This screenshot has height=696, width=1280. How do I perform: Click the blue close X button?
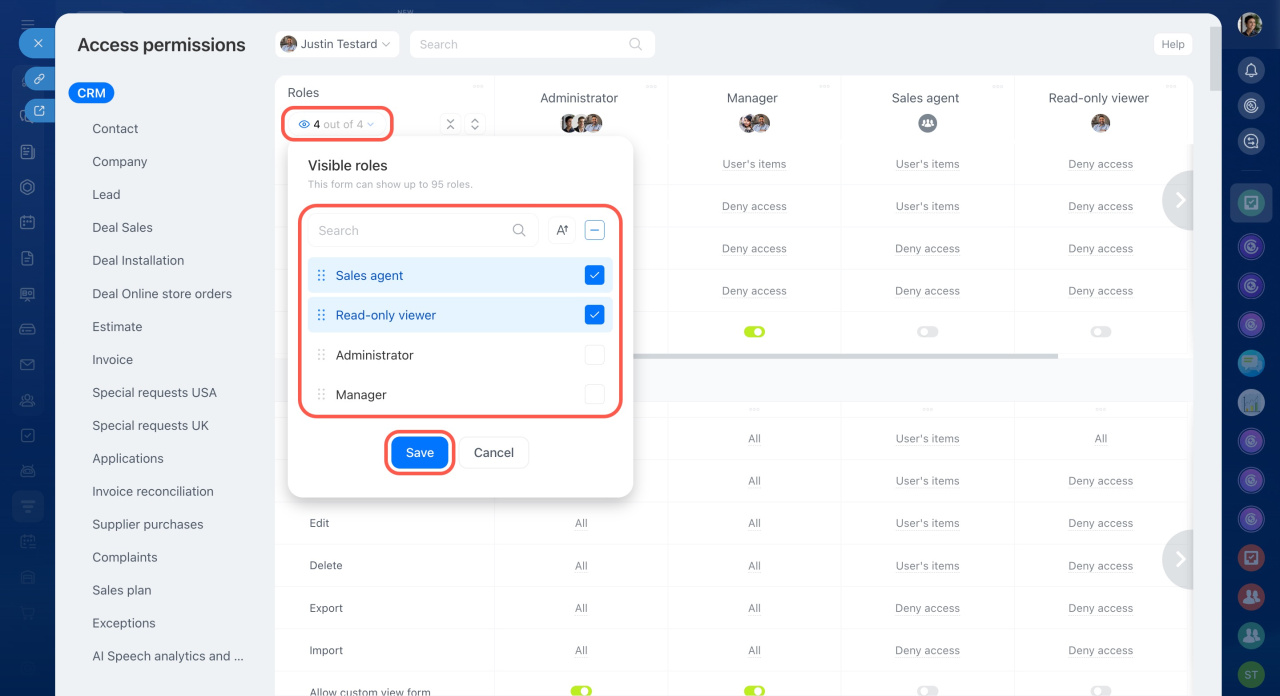point(37,44)
